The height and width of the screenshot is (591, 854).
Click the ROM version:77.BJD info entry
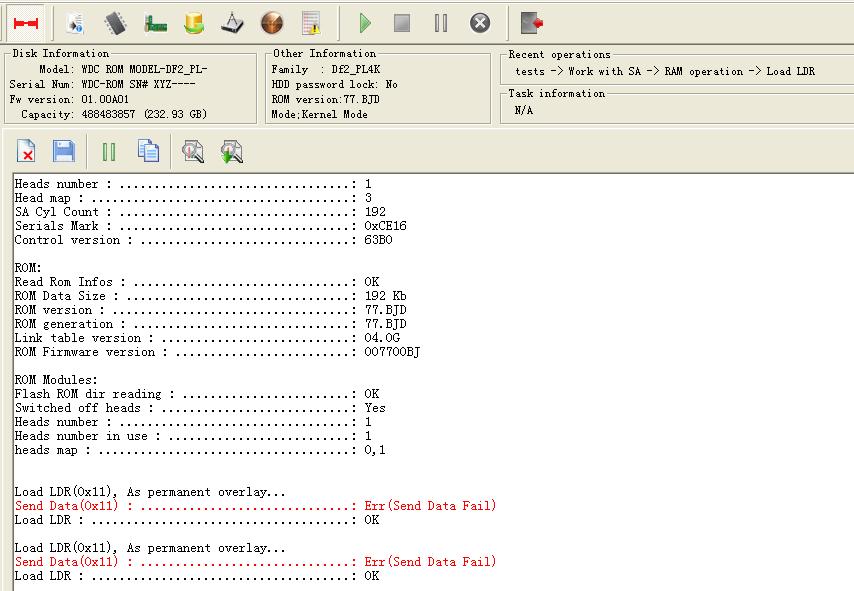325,100
